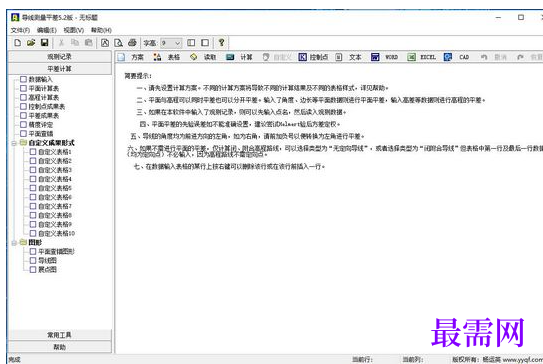Click the 表格 table tool
543x364 pixels.
[167, 57]
